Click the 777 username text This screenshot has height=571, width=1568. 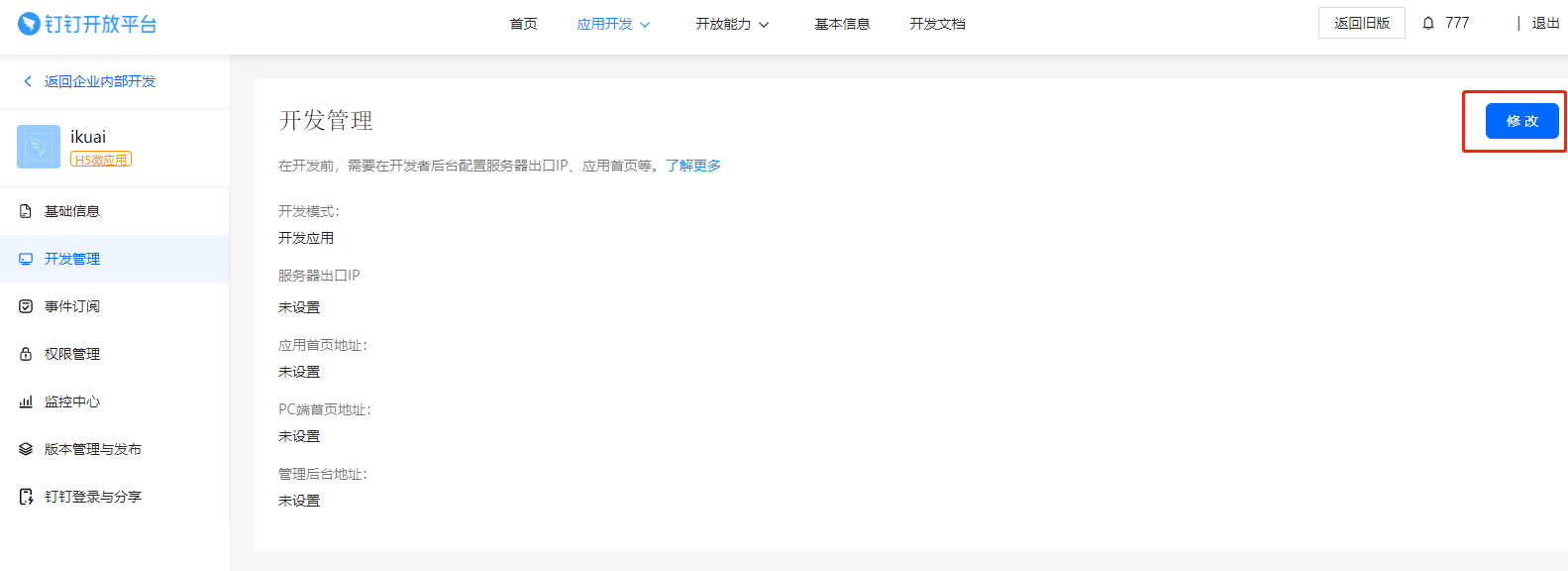(x=1457, y=23)
